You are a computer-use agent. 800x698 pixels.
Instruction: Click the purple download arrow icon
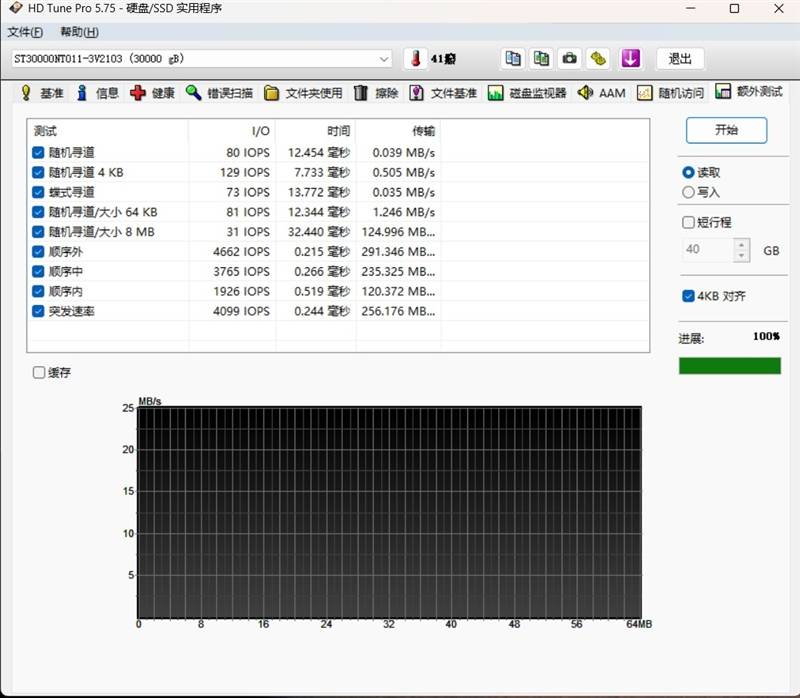tap(631, 59)
